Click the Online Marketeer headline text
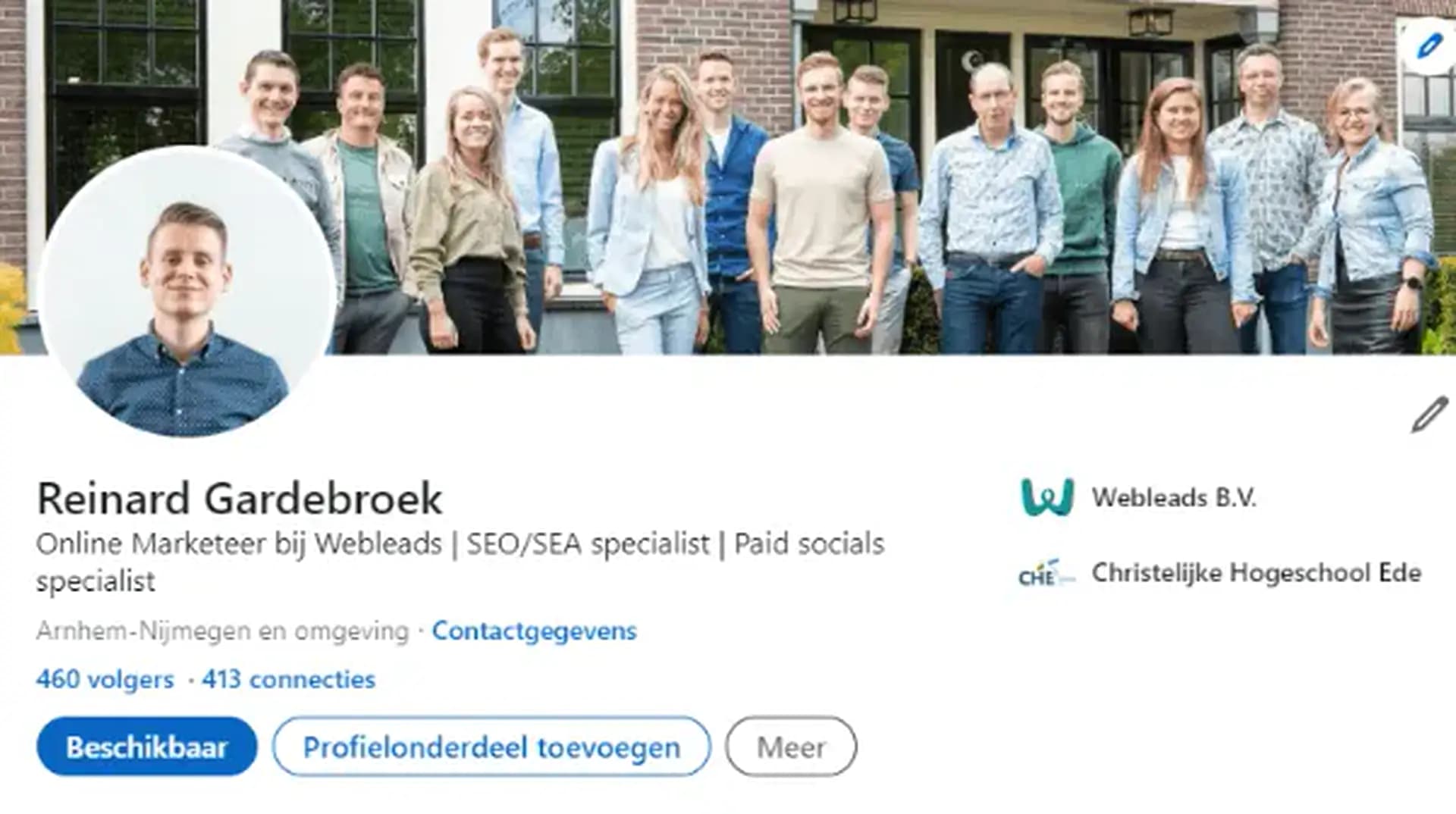Screen dimensions: 1456x814 click(x=460, y=562)
